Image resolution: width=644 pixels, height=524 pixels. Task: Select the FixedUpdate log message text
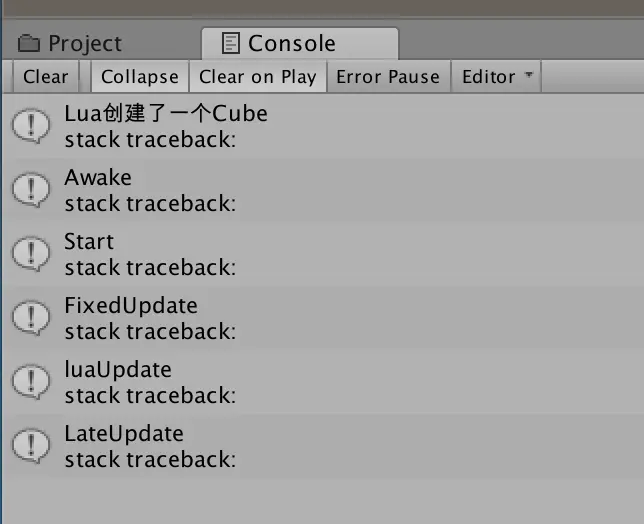131,306
